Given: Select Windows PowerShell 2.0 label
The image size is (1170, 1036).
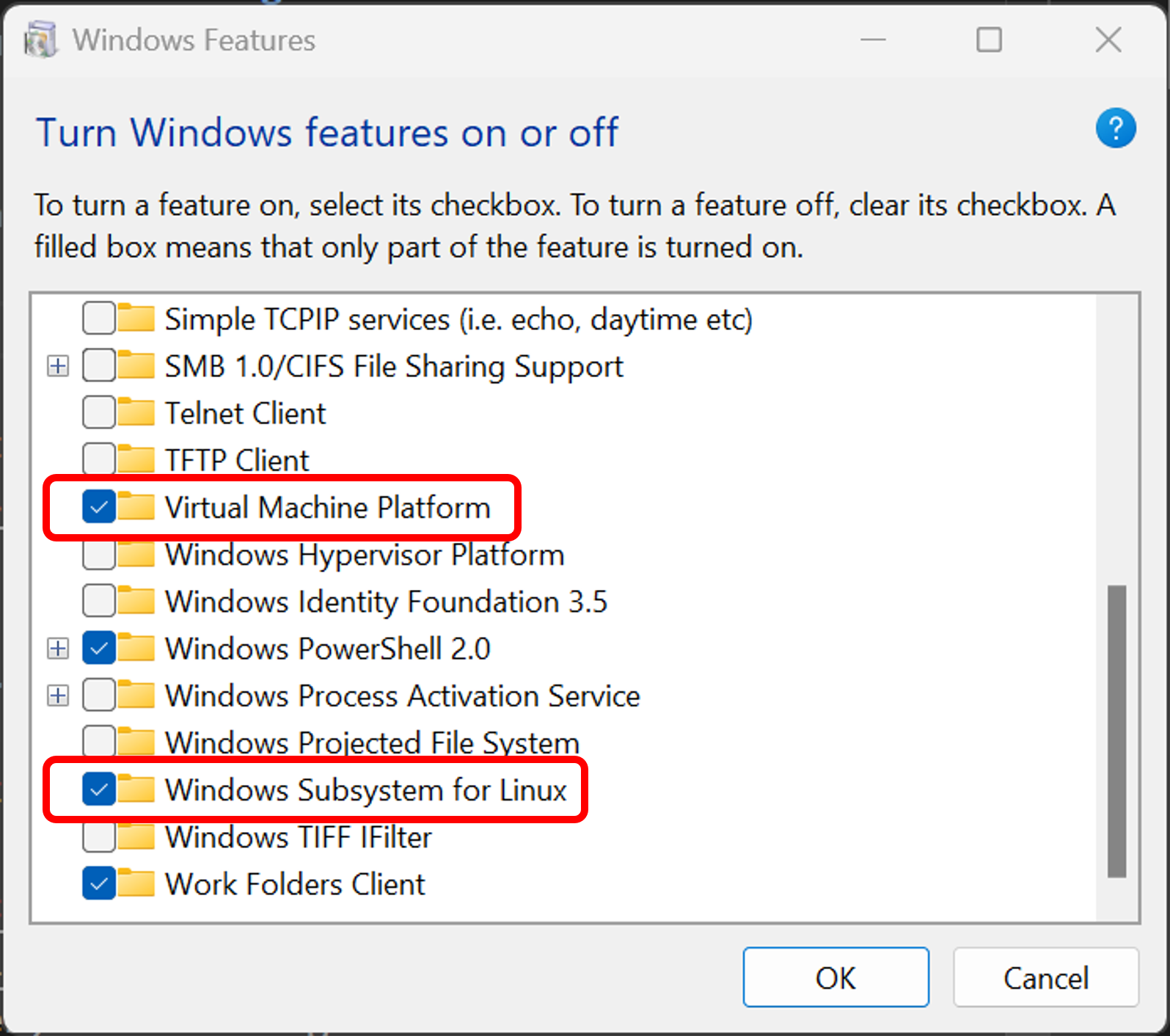Looking at the screenshot, I should click(327, 649).
